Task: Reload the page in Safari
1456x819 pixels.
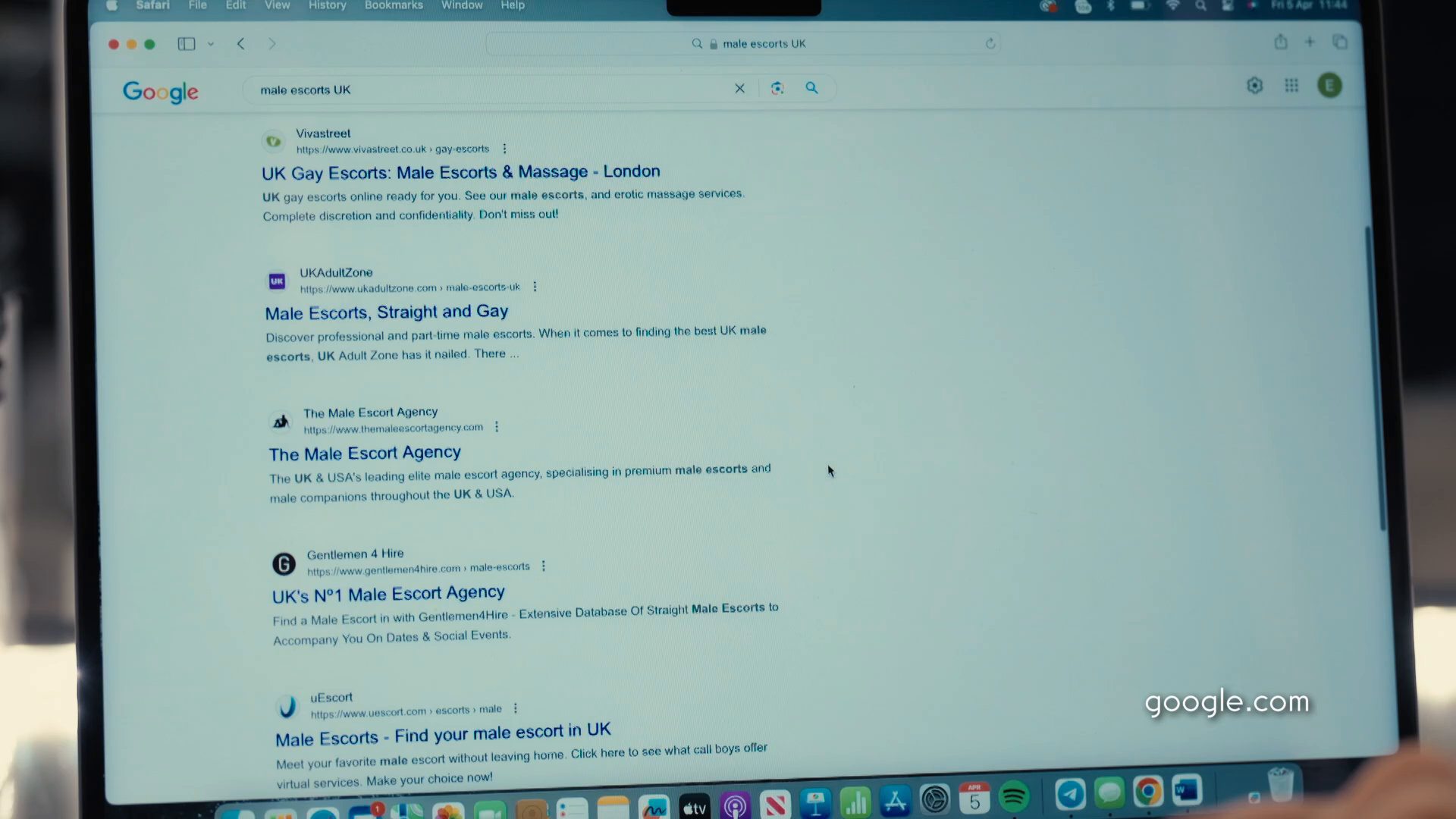Action: click(990, 44)
